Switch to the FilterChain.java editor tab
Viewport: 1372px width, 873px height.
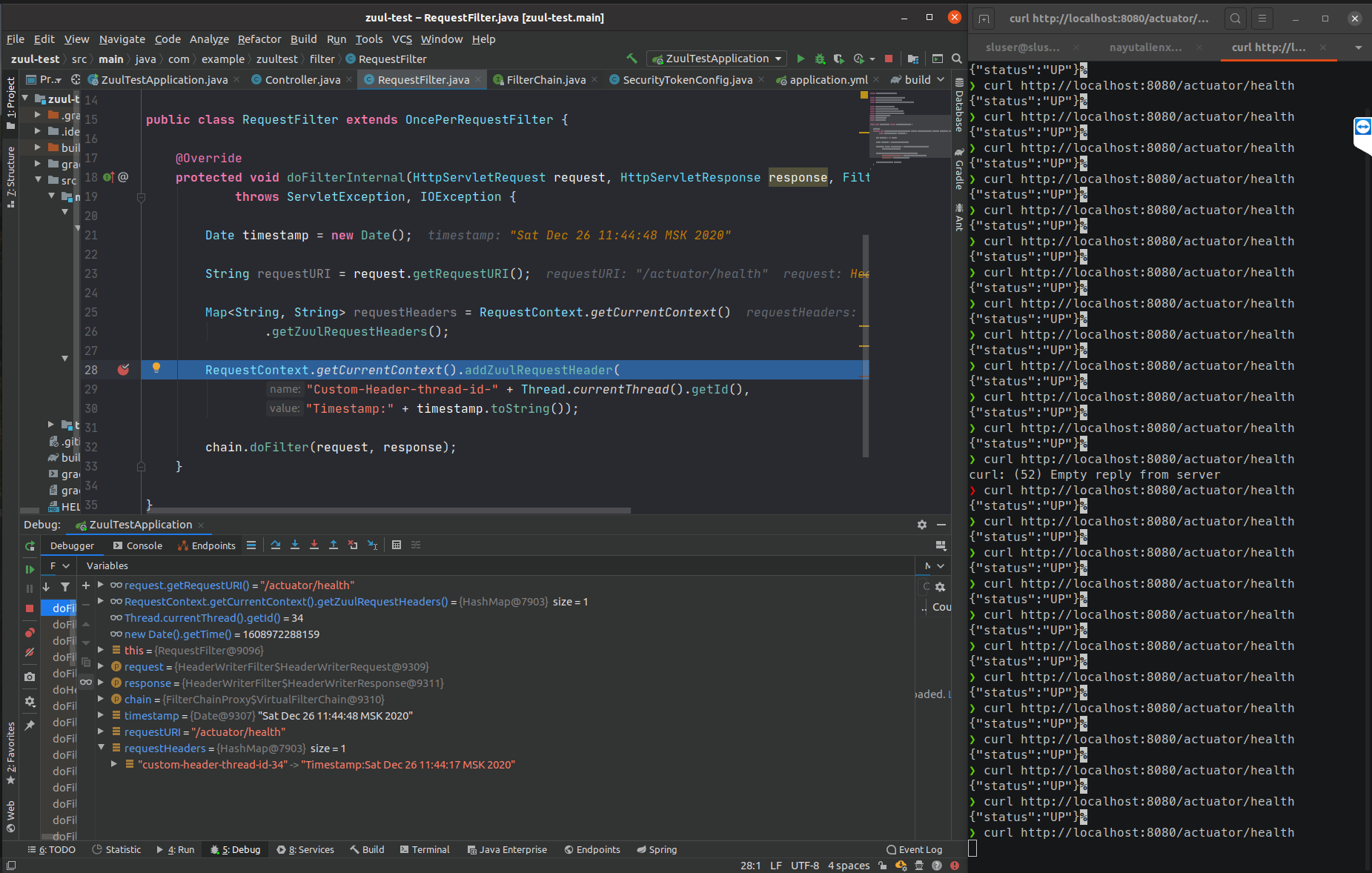coord(547,79)
